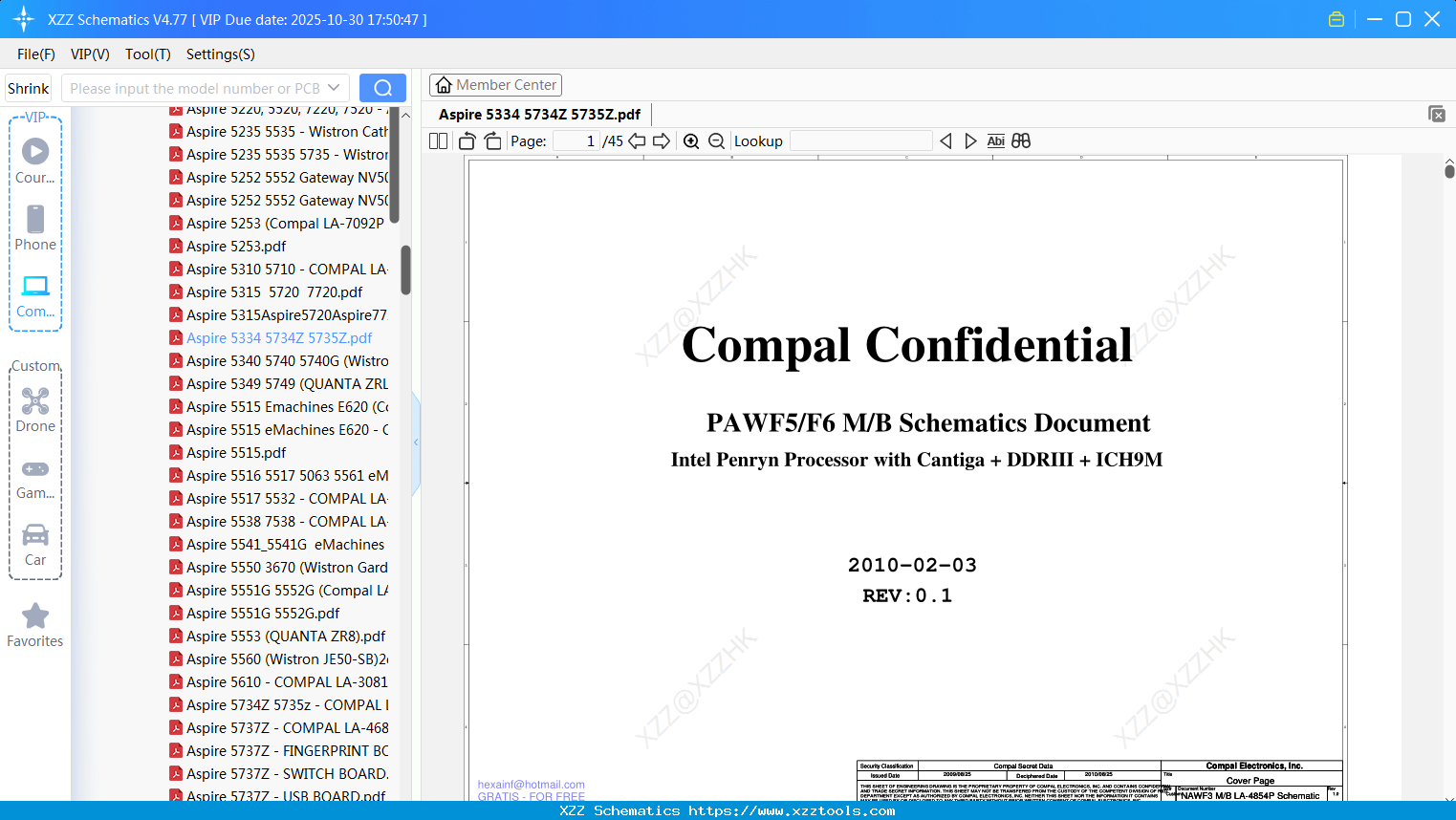Viewport: 1456px width, 820px height.
Task: Open Aspire 5538 7538 - COMPAL file
Action: click(279, 522)
